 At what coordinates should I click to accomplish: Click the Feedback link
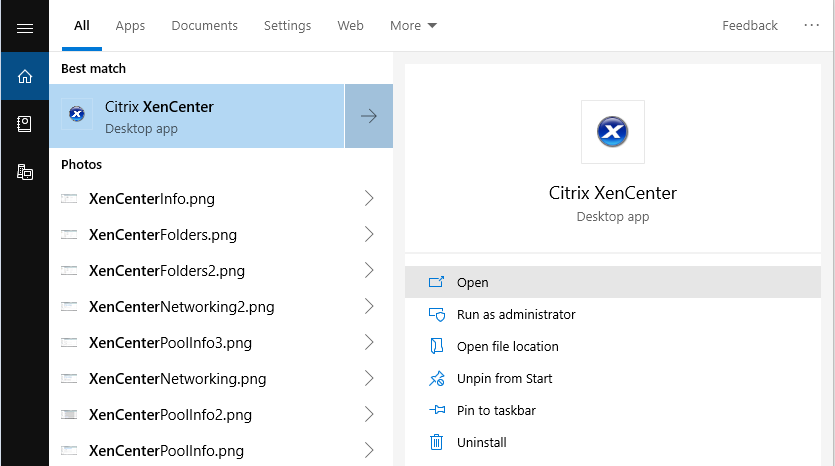[x=749, y=26]
